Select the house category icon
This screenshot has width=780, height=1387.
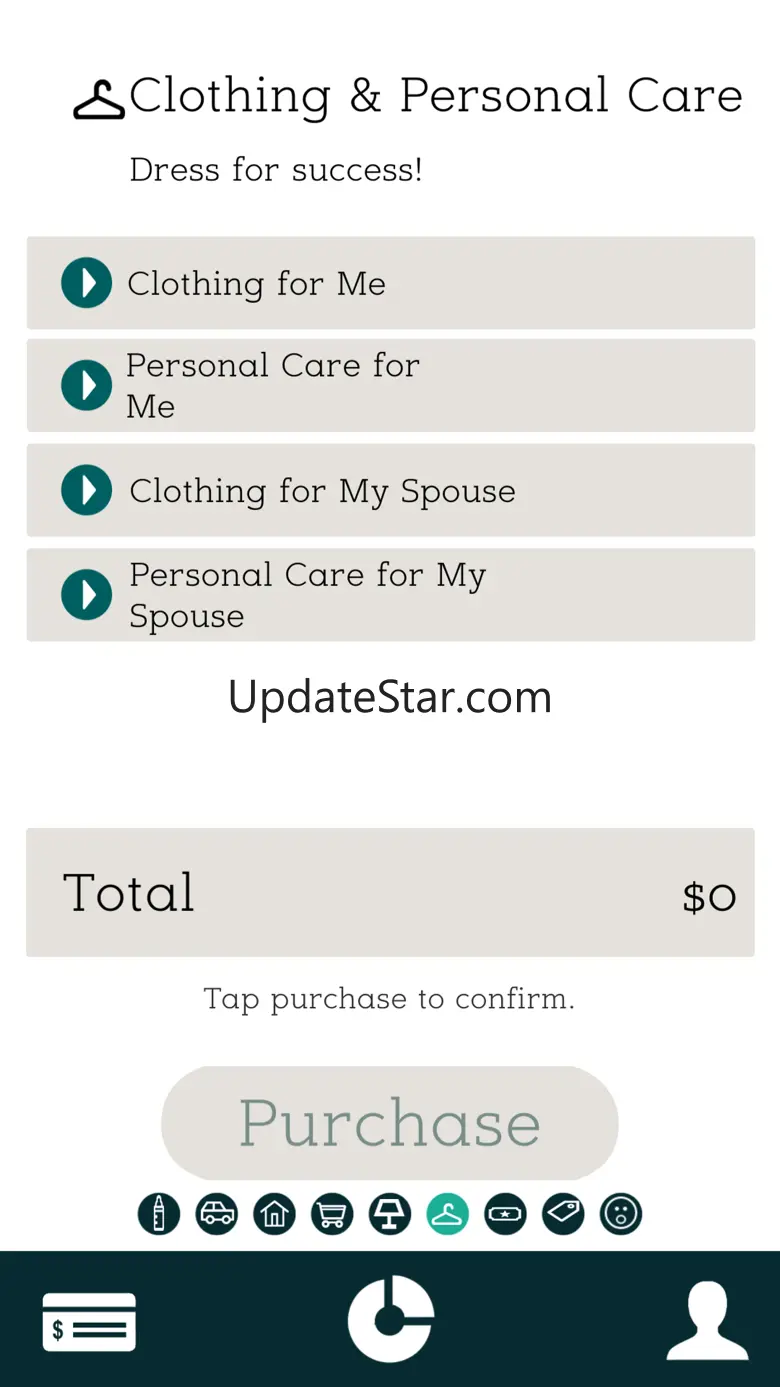click(x=274, y=1214)
